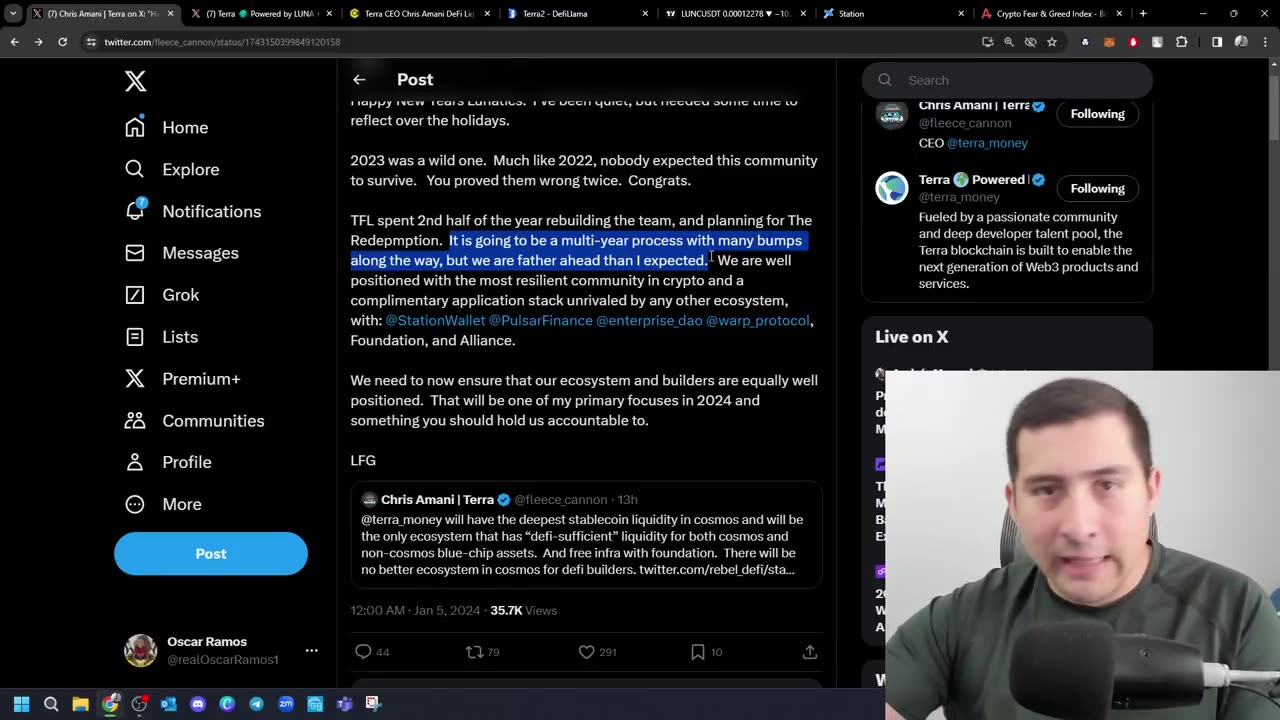Open Discord from the taskbar
This screenshot has width=1280, height=720.
(x=197, y=704)
